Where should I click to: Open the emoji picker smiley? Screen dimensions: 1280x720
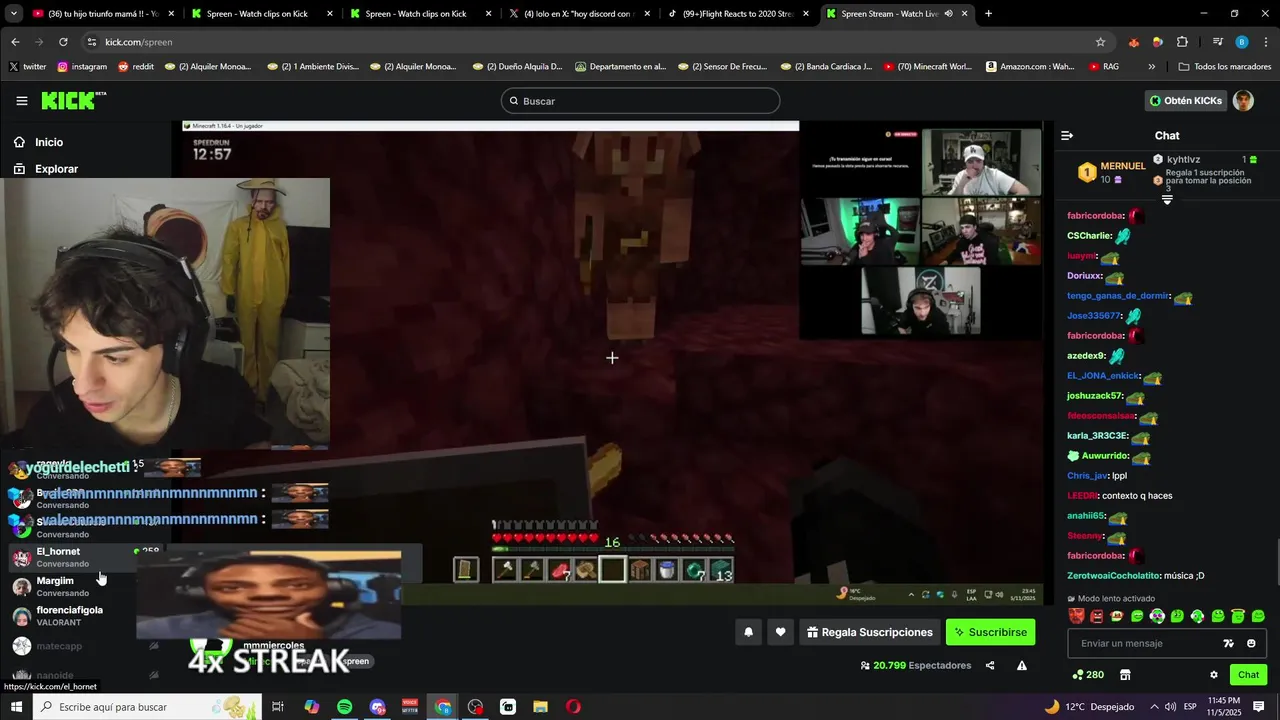click(x=1251, y=643)
